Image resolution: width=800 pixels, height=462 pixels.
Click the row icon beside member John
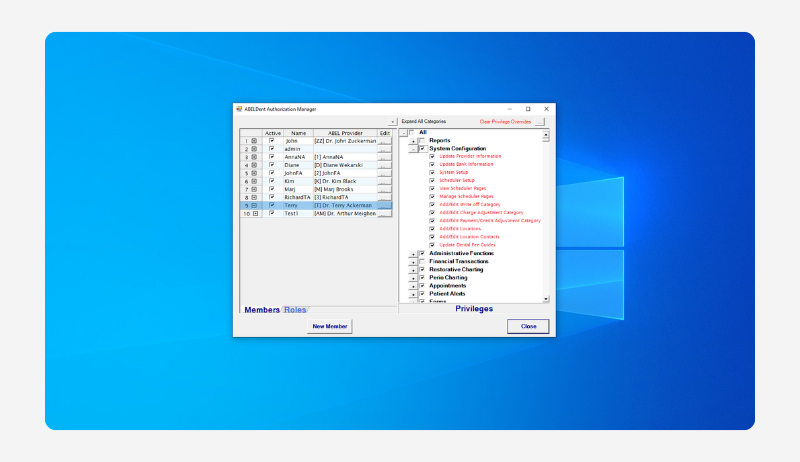(x=254, y=141)
